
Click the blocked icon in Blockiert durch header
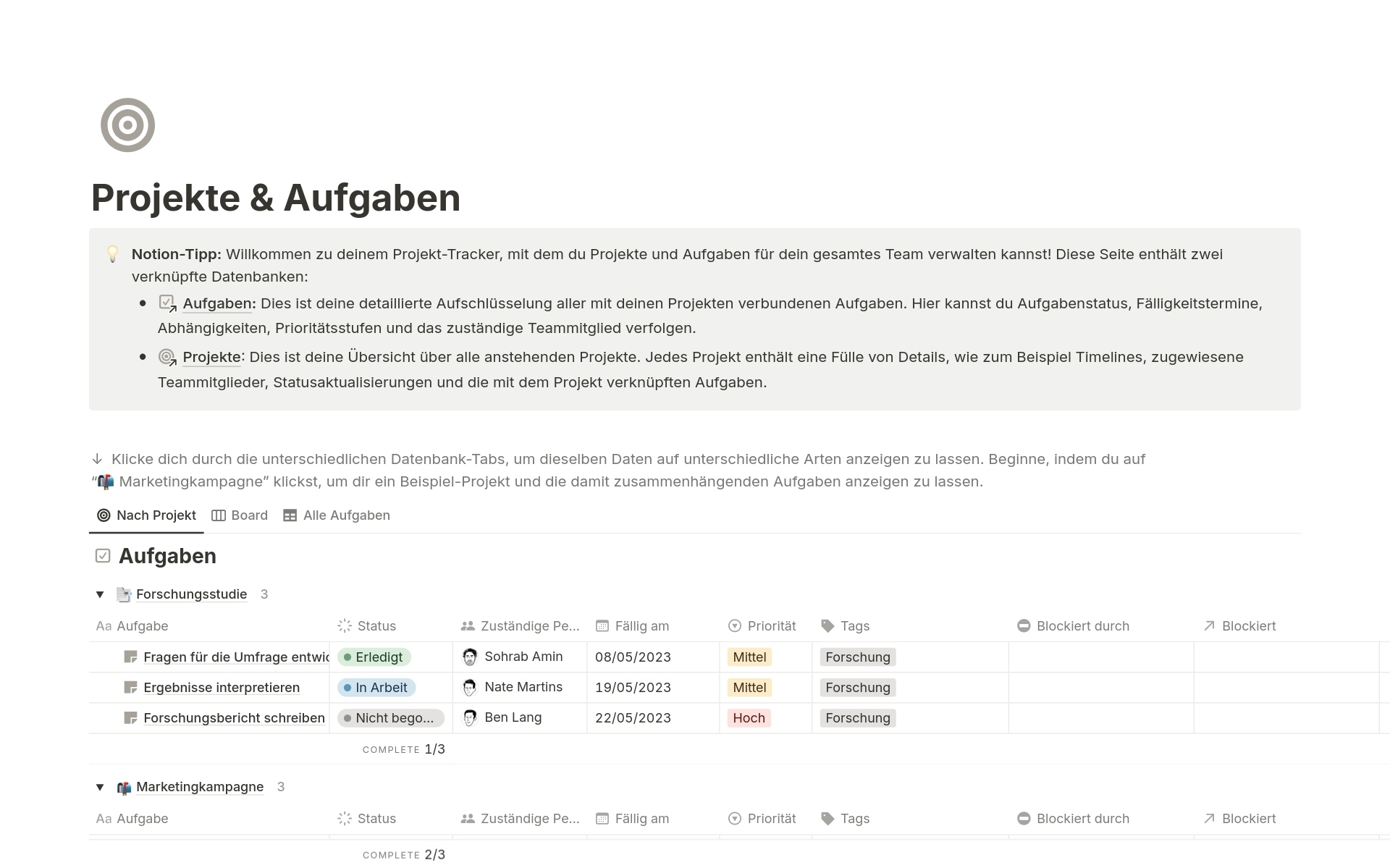click(x=1023, y=625)
